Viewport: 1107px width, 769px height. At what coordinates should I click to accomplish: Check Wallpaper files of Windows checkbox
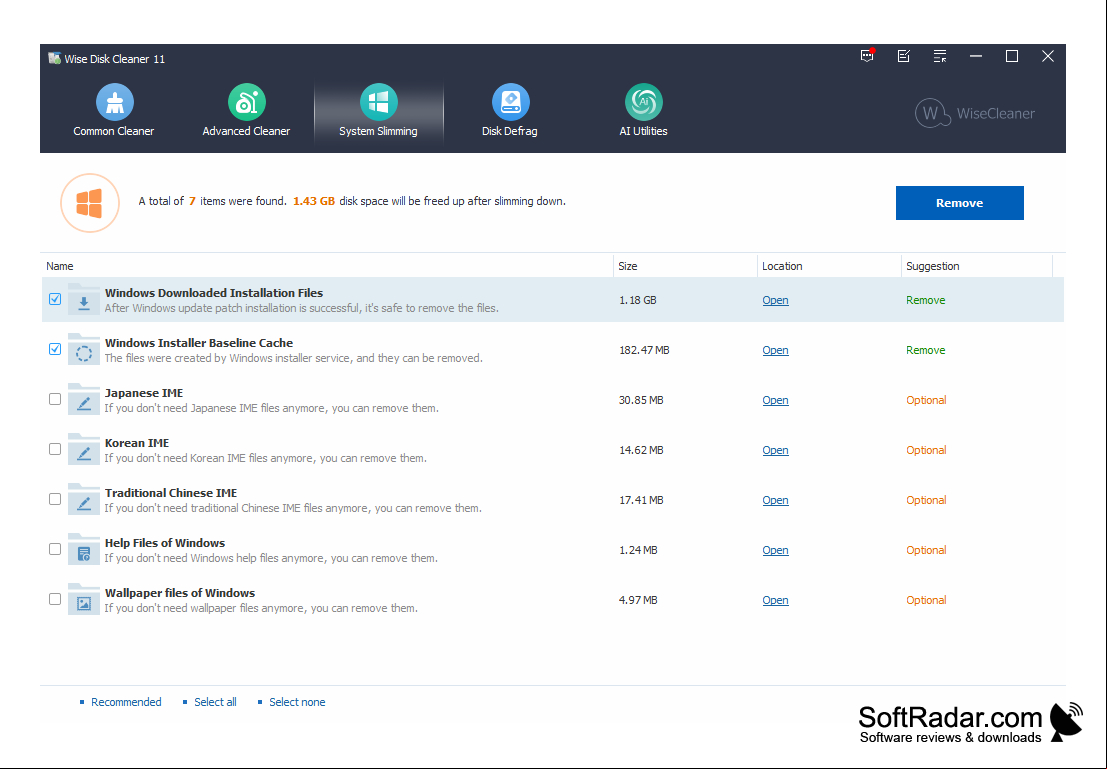tap(55, 600)
